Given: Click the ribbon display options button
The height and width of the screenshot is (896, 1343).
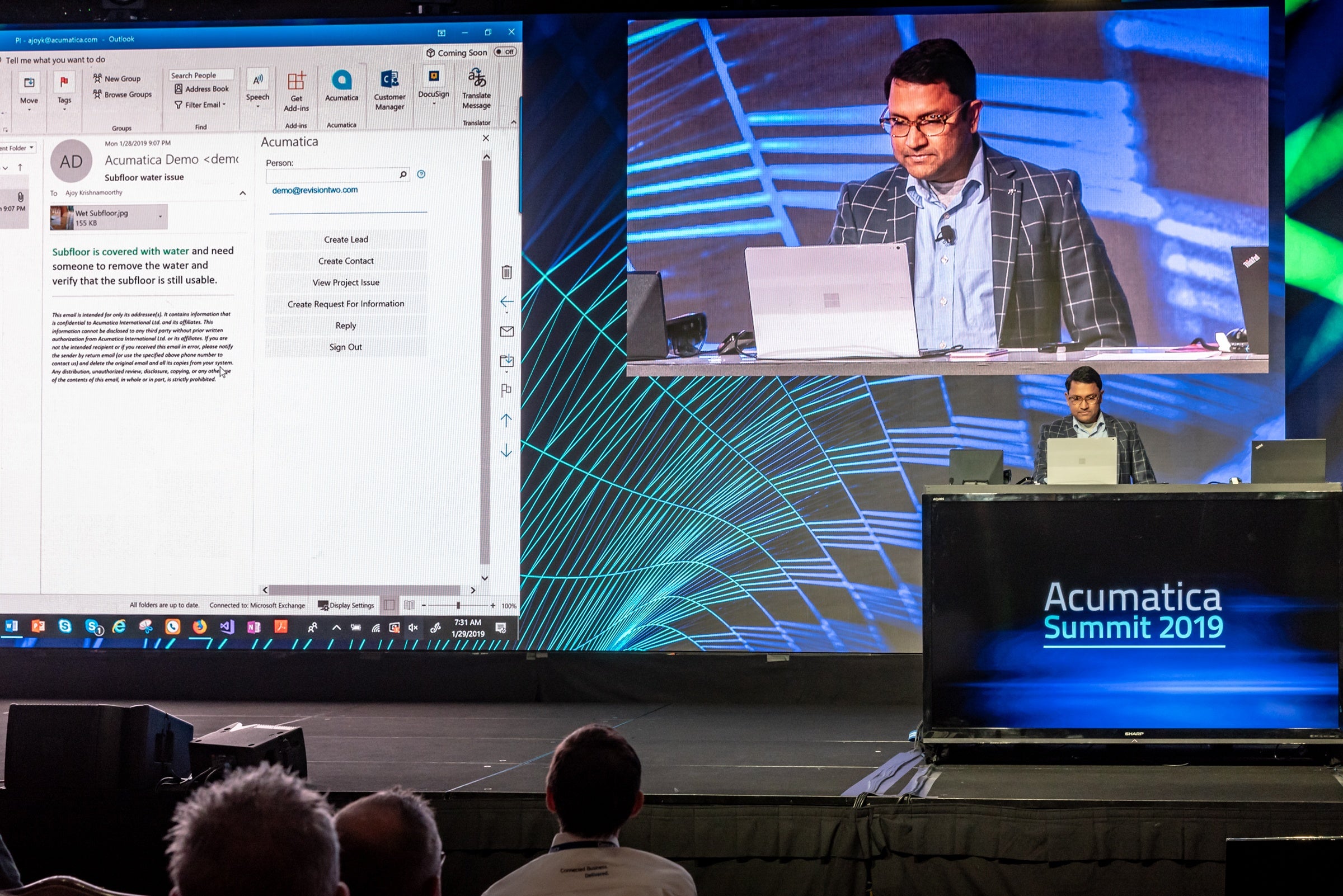Looking at the screenshot, I should 442,32.
